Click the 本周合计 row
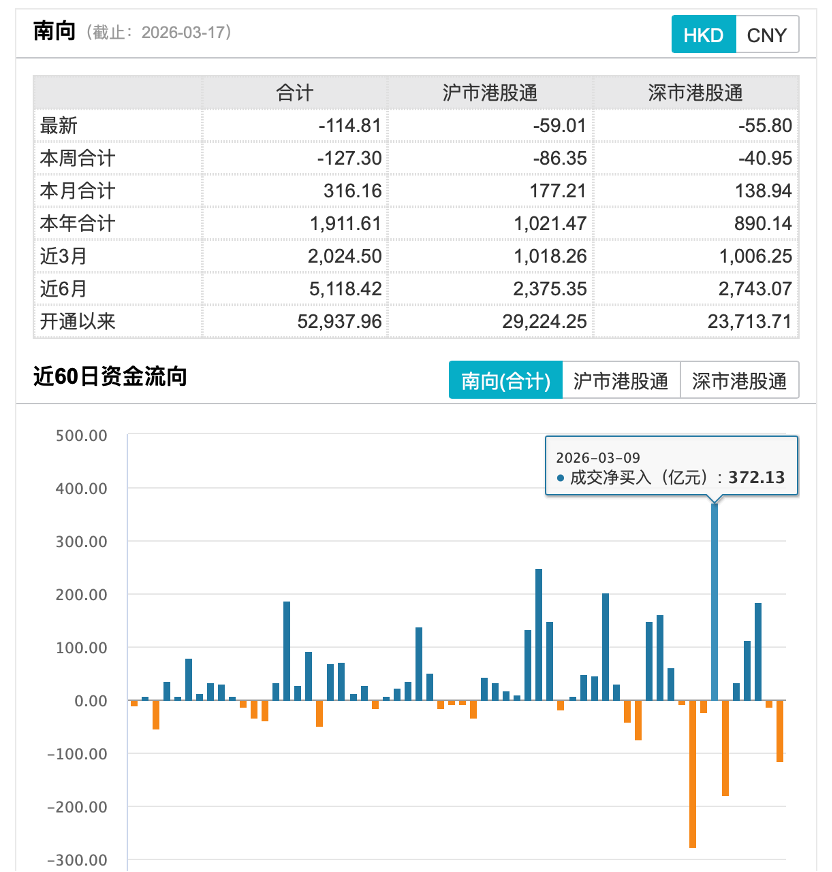Viewport: 832px width, 872px height. pos(75,159)
